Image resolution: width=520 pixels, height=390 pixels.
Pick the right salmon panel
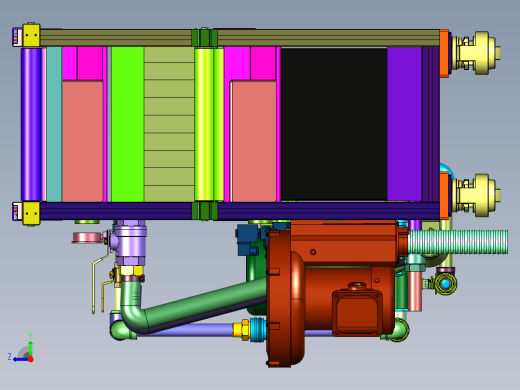click(x=254, y=141)
